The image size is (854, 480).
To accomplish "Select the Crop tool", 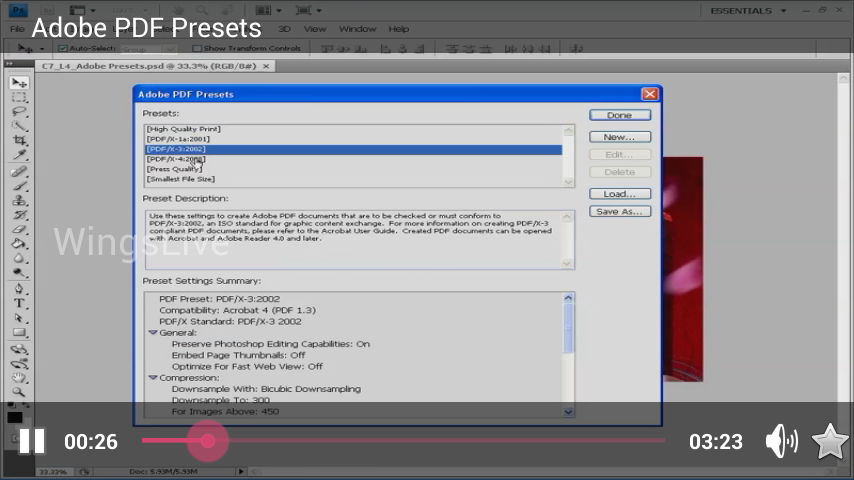I will click(x=19, y=141).
